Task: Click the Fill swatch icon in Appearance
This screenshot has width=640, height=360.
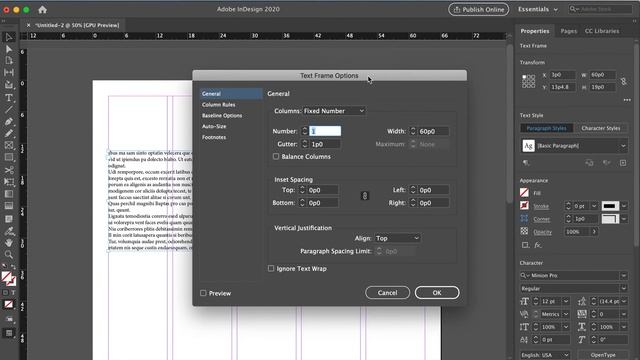Action: point(524,193)
